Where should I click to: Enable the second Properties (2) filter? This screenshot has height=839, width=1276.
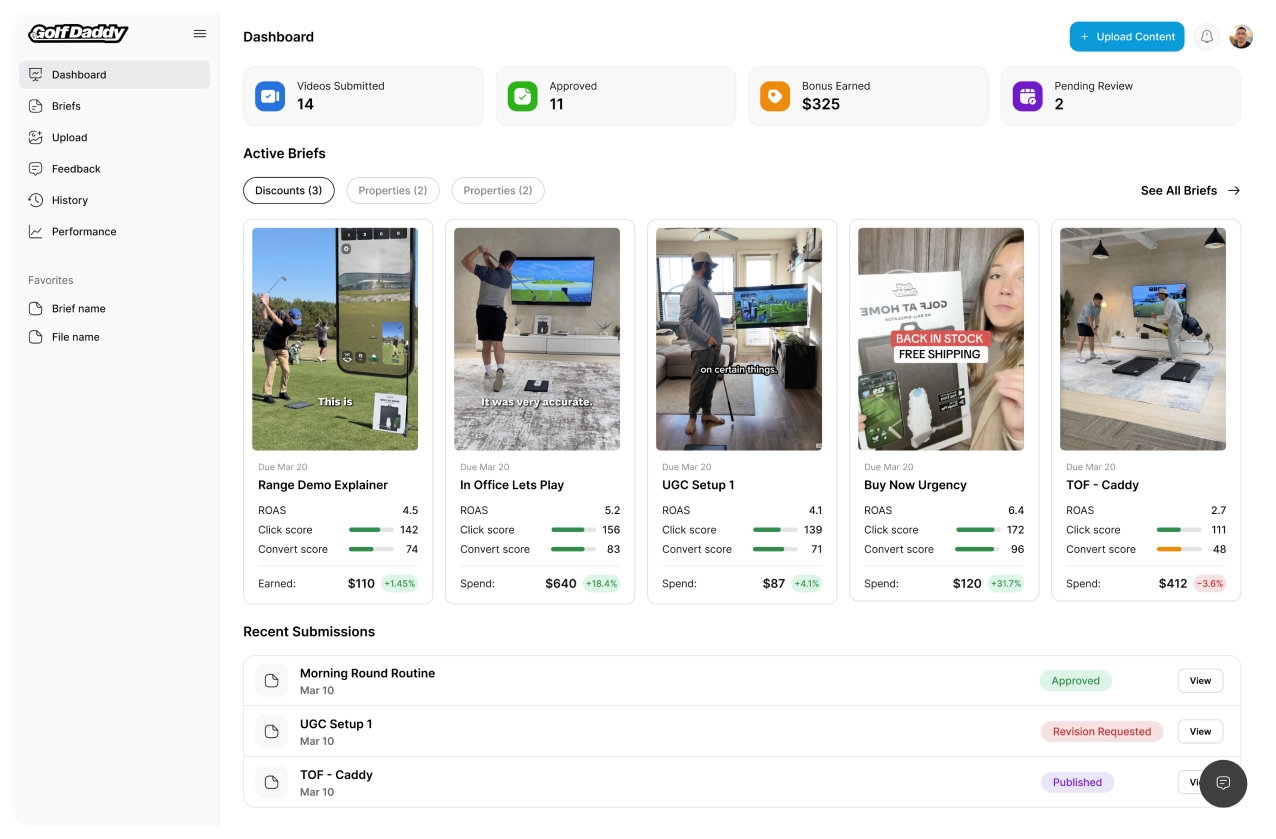498,190
